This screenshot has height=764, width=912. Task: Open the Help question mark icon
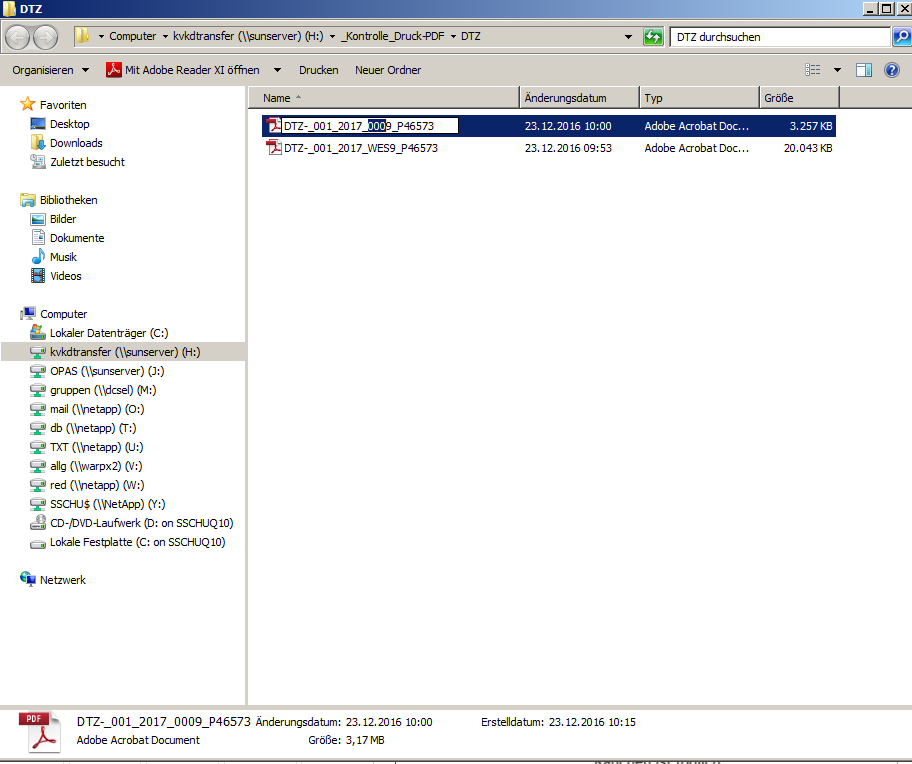click(892, 70)
